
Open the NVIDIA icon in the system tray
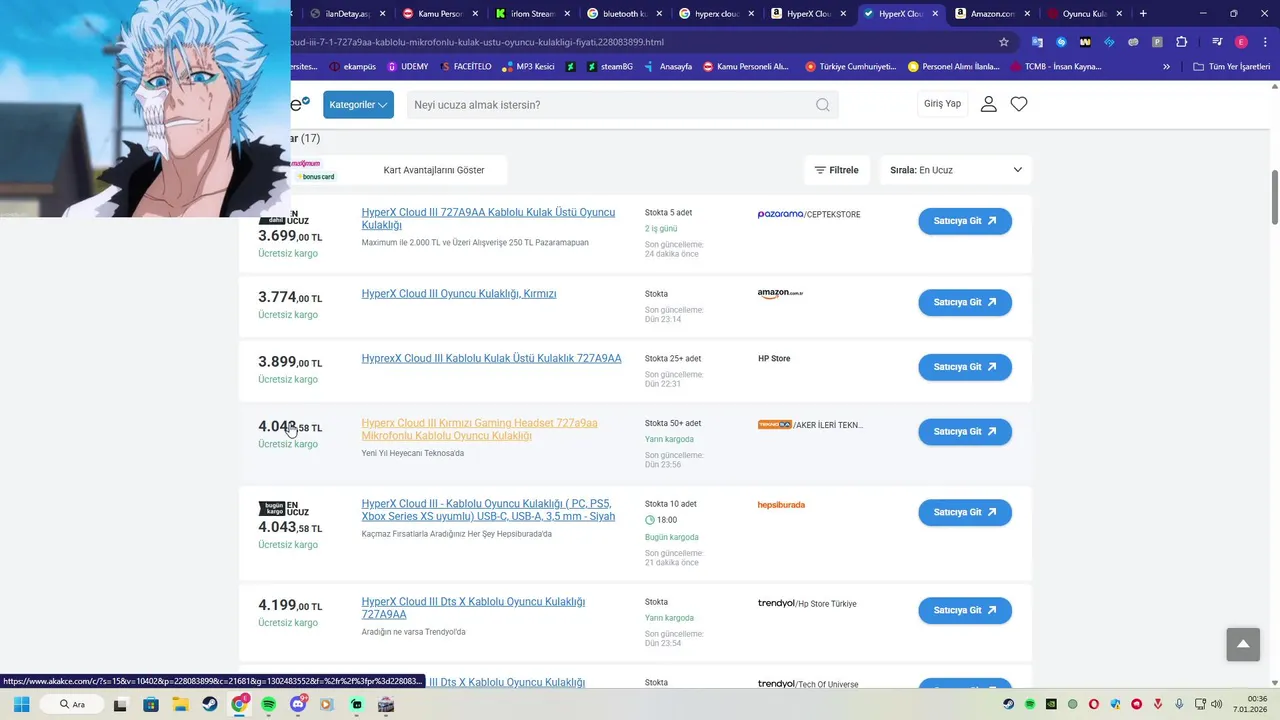click(x=1051, y=705)
